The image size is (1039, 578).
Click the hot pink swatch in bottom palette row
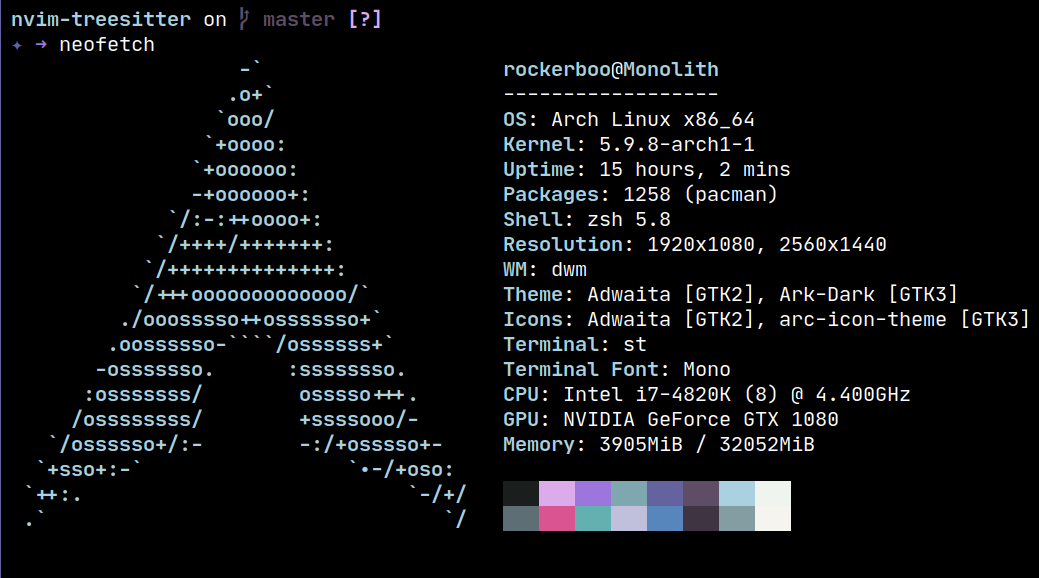[x=557, y=518]
